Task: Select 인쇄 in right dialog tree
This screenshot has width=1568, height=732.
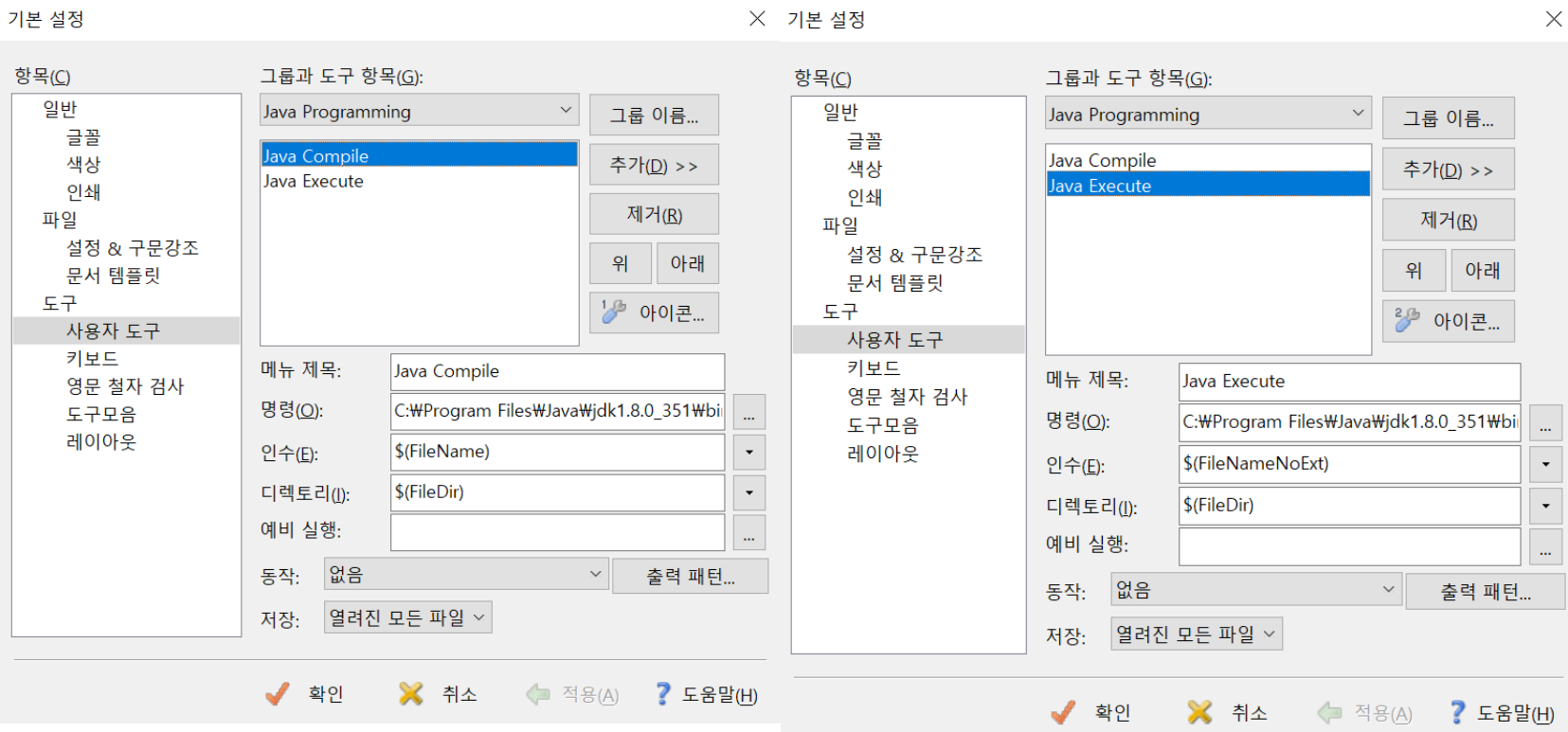Action: (x=865, y=197)
